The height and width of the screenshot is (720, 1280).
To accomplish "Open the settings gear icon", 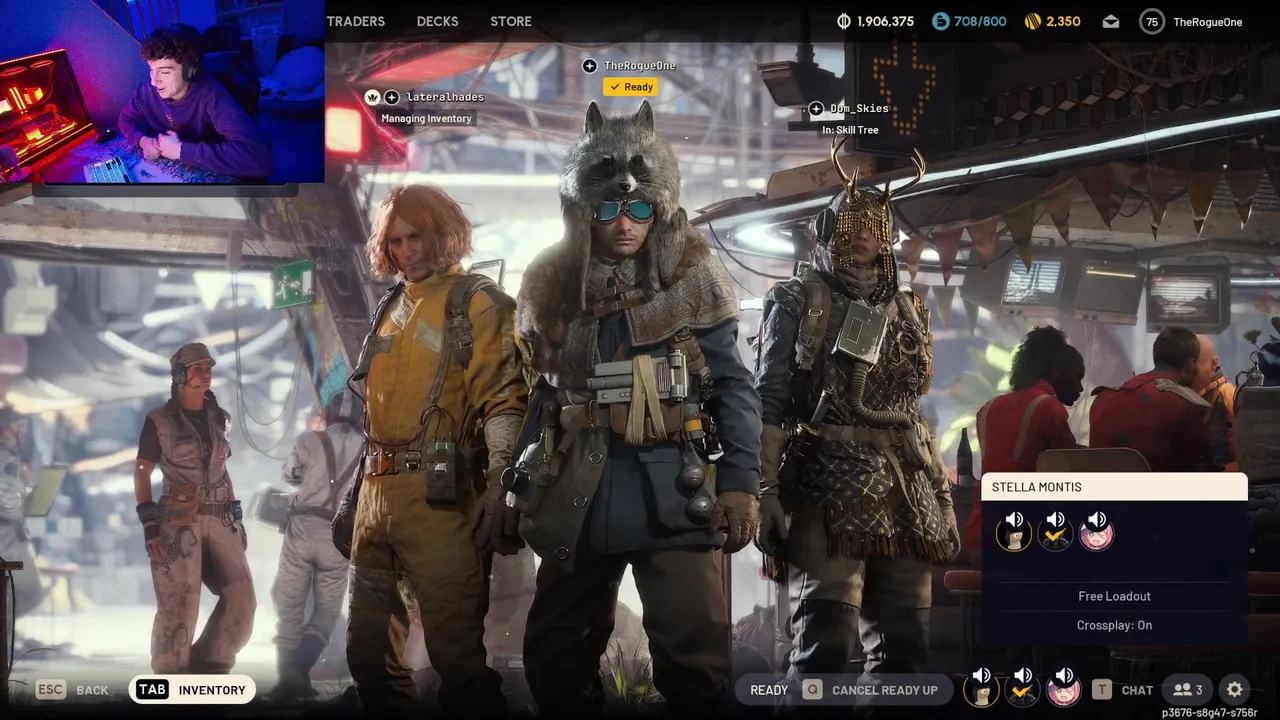I will tap(1235, 690).
